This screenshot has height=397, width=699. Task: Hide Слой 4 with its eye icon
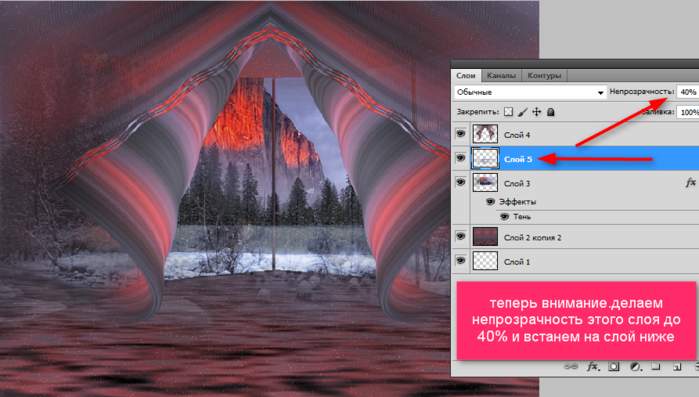point(461,134)
